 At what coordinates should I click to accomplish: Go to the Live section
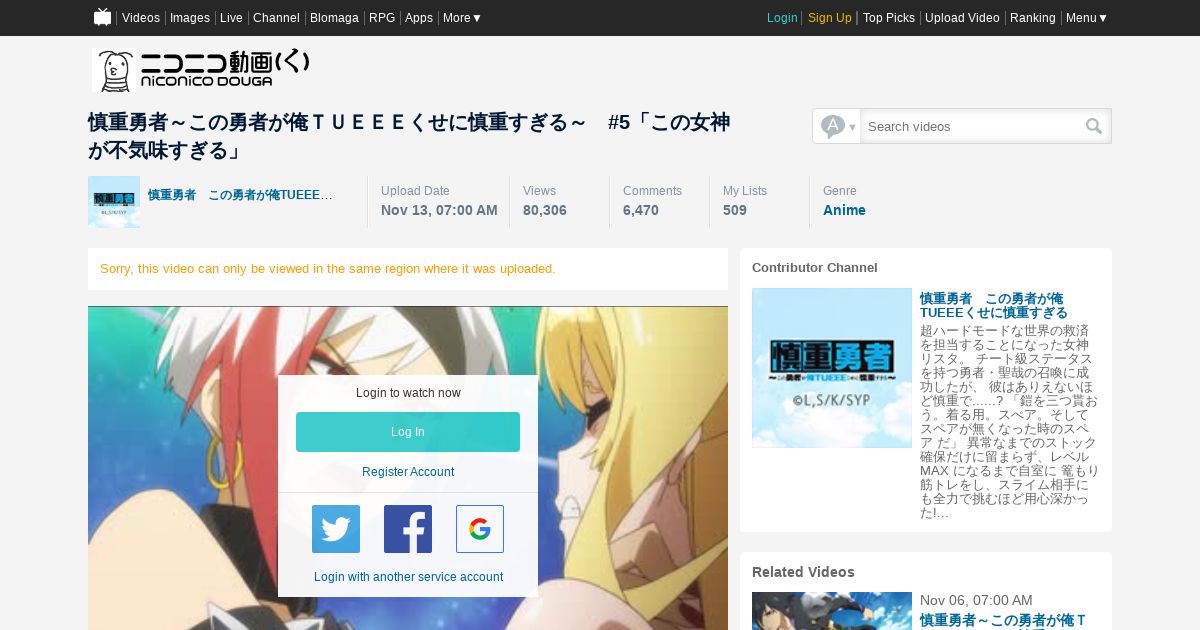coord(231,18)
